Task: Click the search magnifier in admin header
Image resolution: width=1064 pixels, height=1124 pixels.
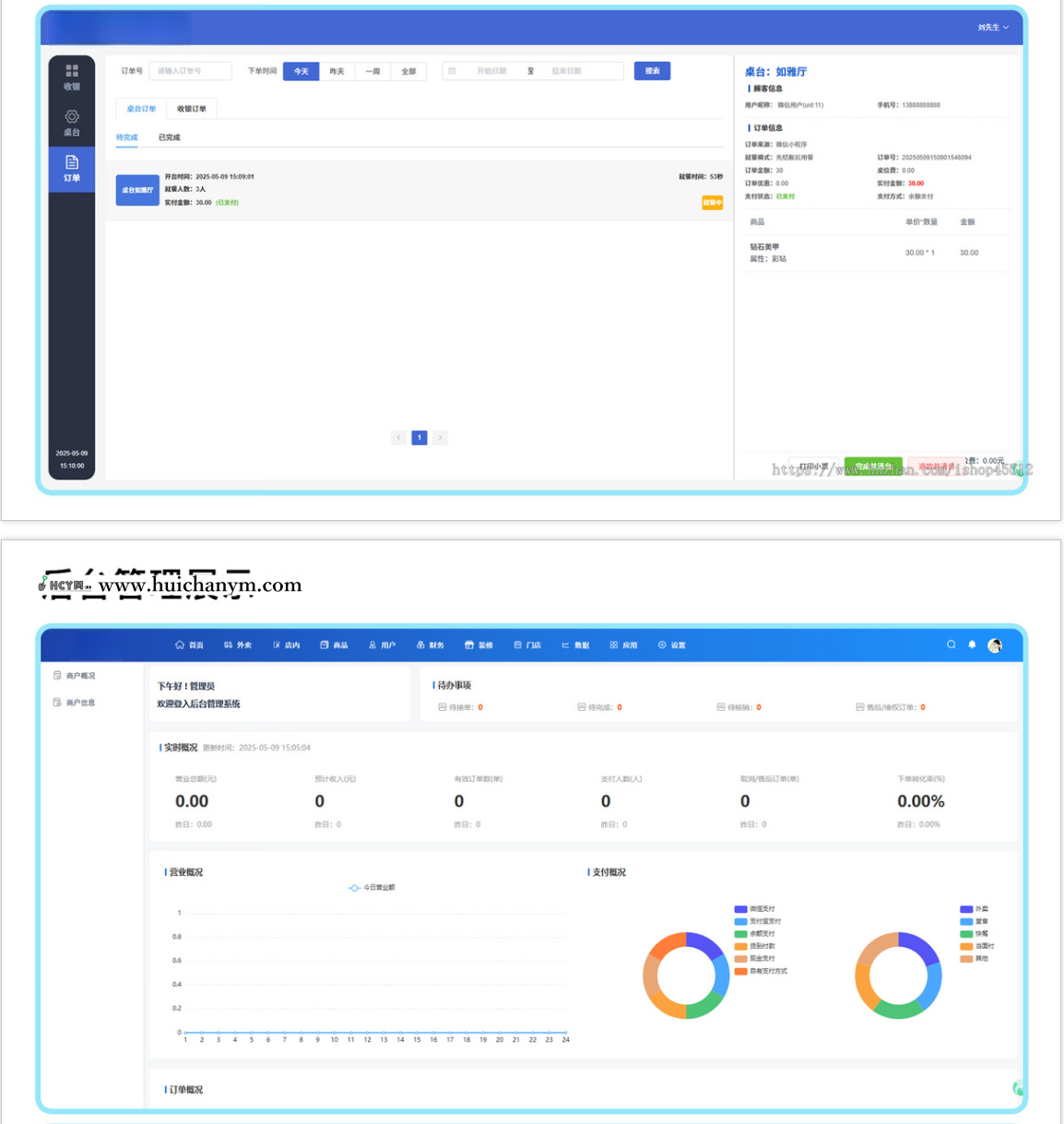Action: tap(951, 645)
